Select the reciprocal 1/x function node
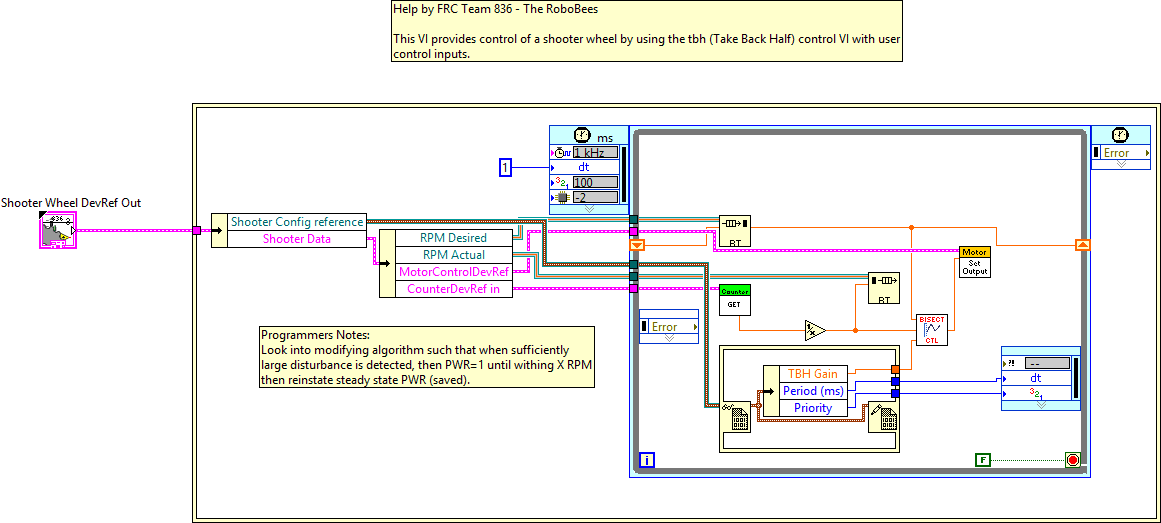The image size is (1161, 523). click(x=815, y=330)
